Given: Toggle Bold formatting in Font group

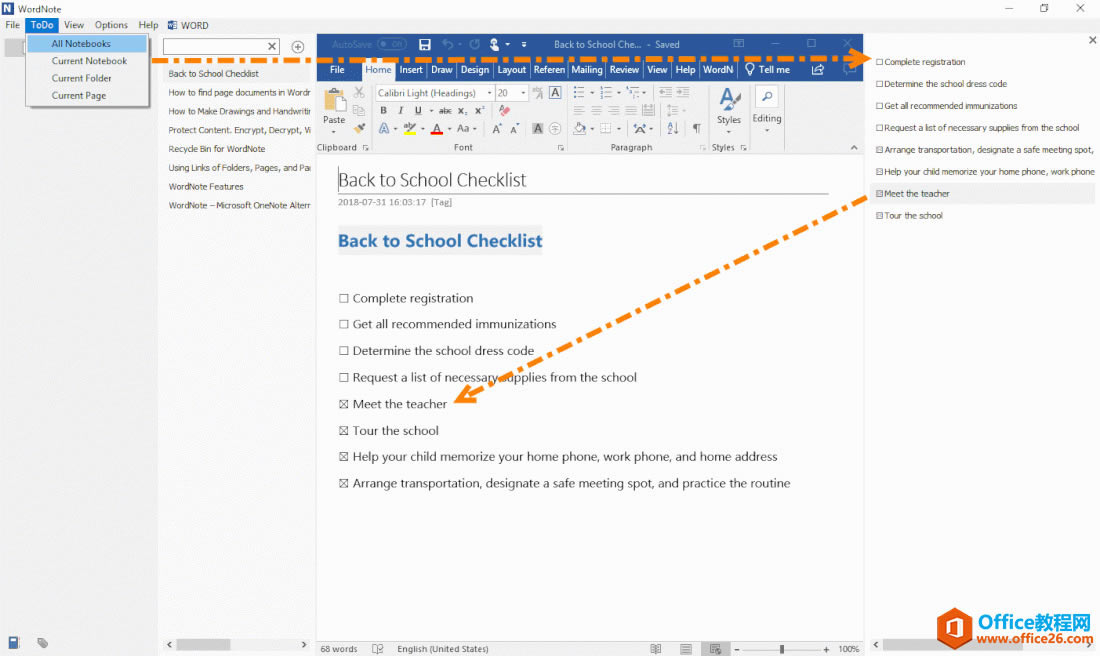Looking at the screenshot, I should (x=383, y=110).
